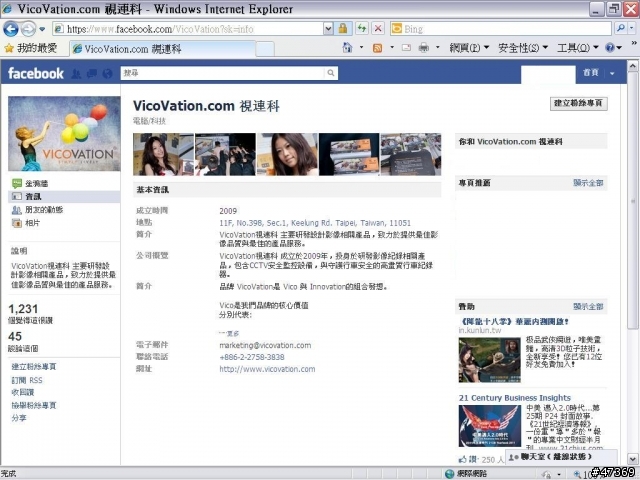Click the Print toolbar icon

coord(424,48)
